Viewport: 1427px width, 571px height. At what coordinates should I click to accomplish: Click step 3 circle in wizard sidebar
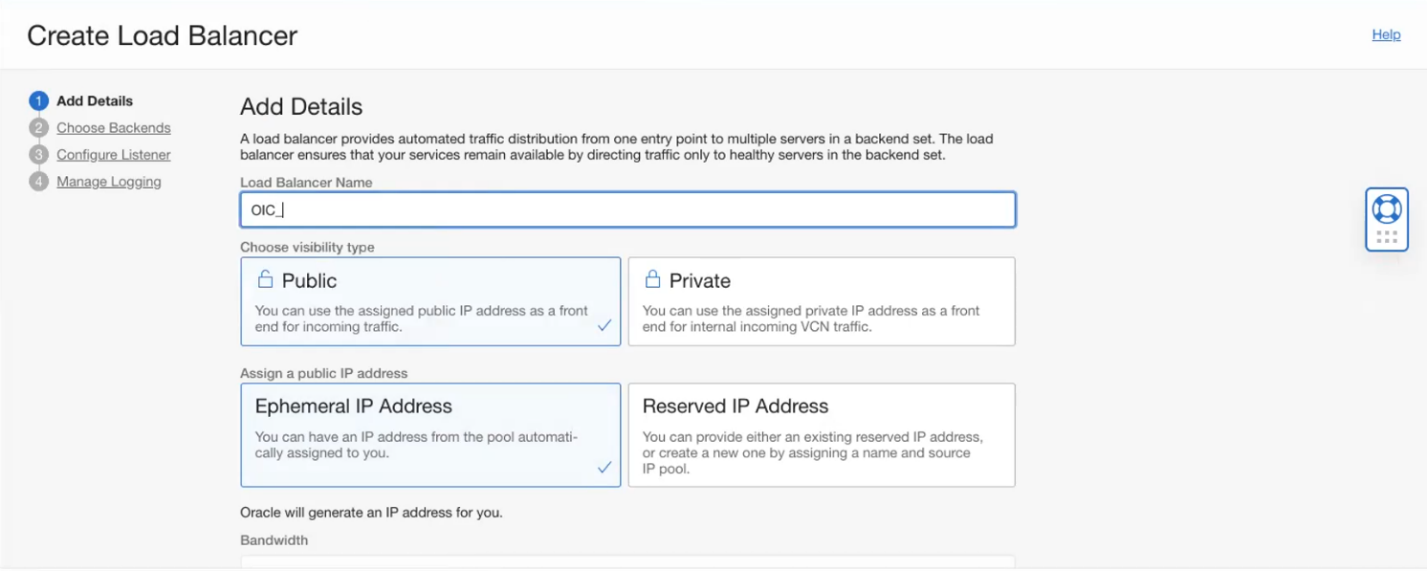pos(39,155)
